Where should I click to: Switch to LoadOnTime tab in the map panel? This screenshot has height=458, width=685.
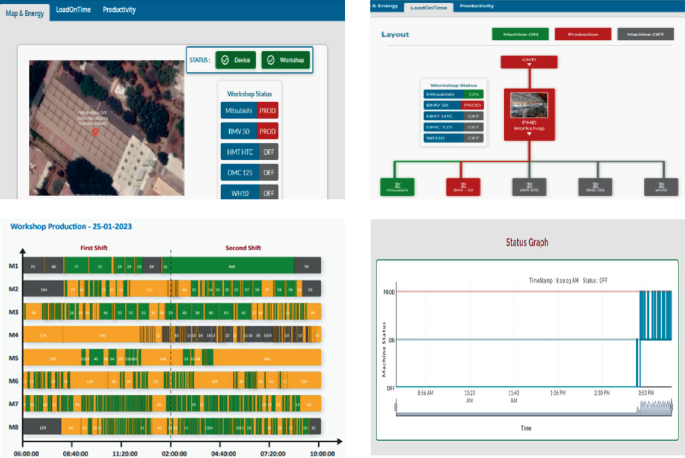tap(73, 10)
